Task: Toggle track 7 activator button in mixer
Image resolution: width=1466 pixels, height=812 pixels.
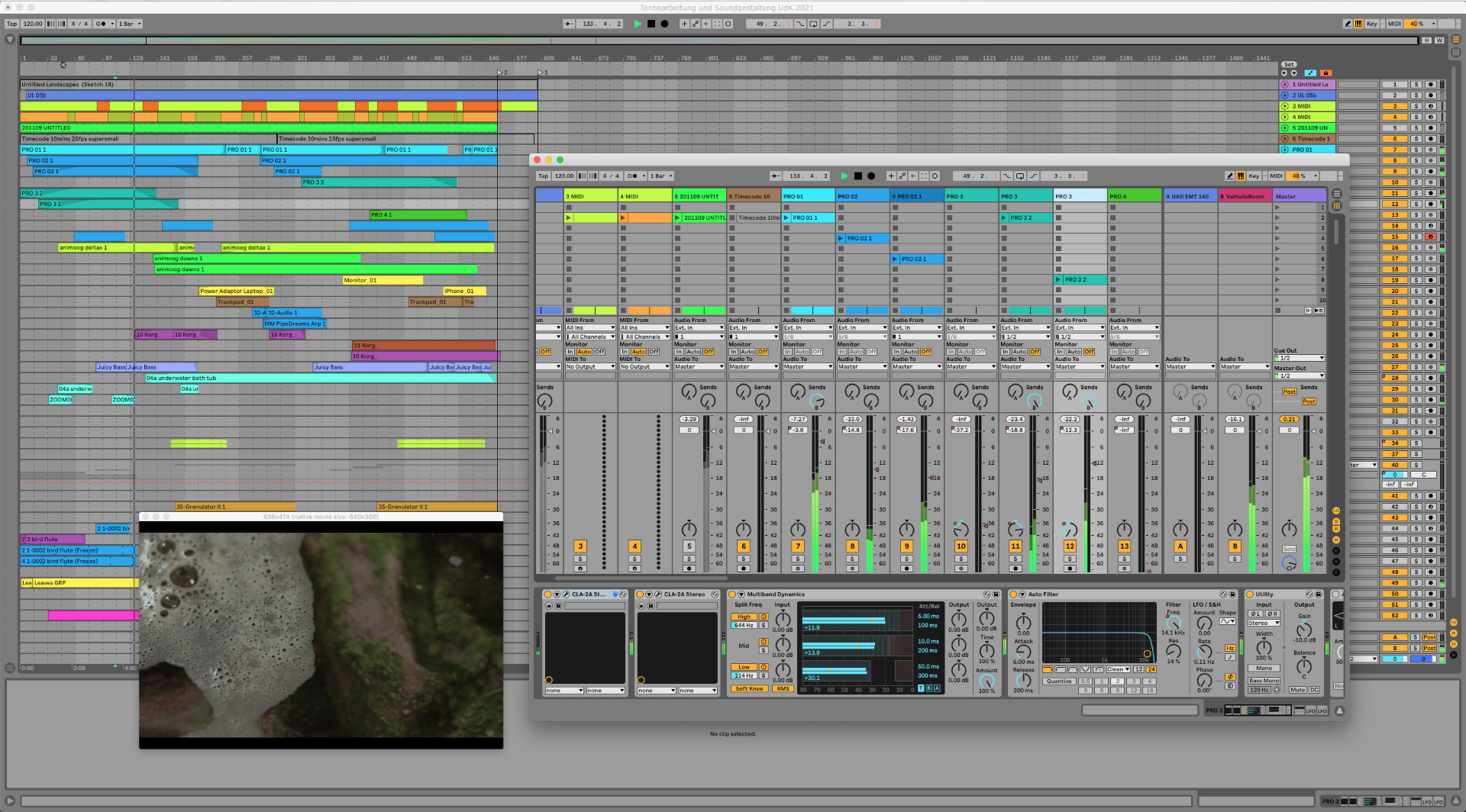Action: (x=798, y=546)
